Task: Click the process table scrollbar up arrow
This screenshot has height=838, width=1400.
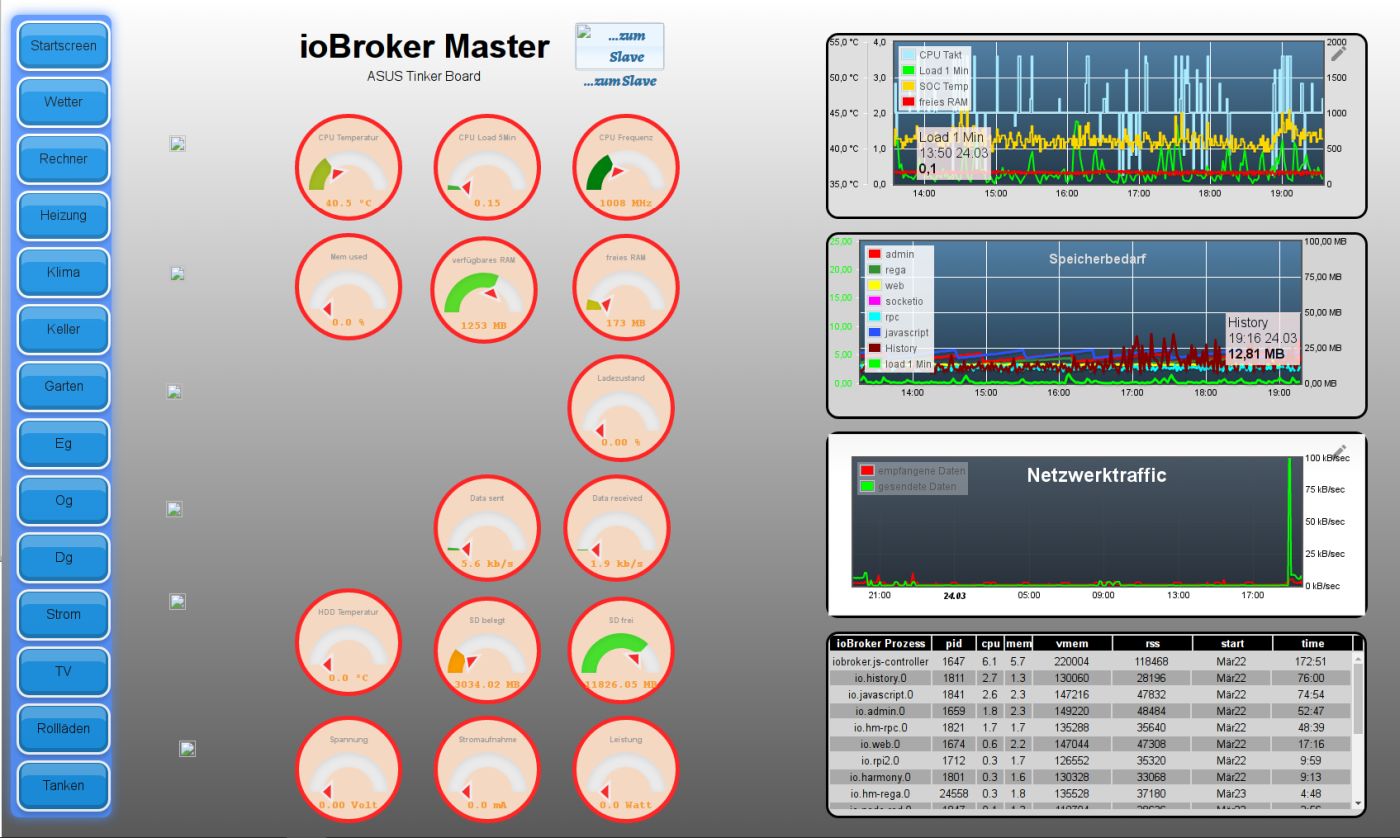Action: [1358, 659]
